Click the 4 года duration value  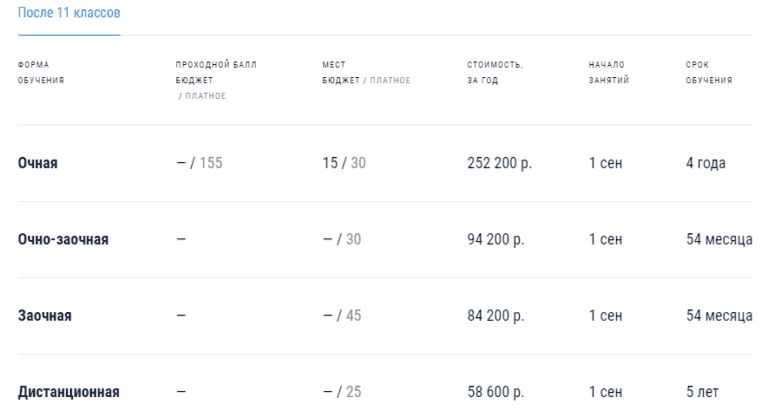coord(705,163)
